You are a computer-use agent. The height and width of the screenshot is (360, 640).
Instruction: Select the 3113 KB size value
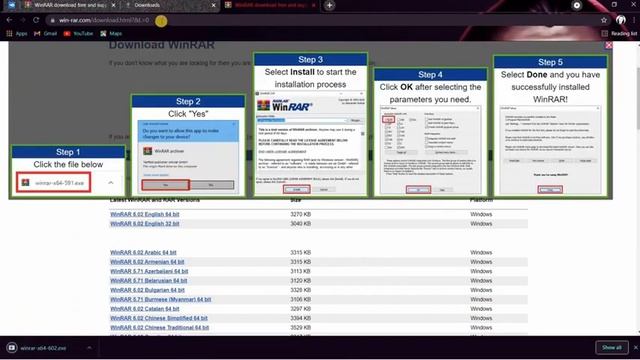tap(300, 271)
